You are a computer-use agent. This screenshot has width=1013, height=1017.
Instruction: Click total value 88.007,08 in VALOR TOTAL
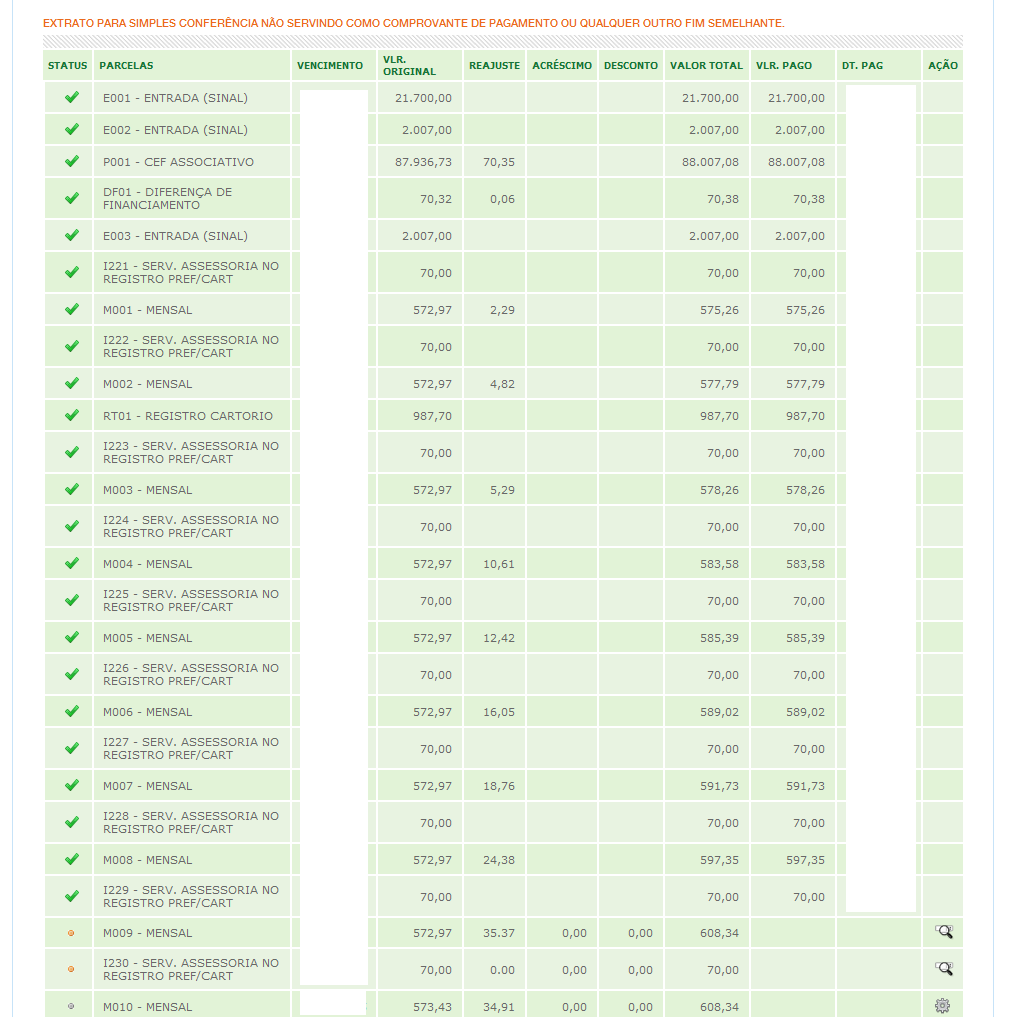(x=710, y=162)
